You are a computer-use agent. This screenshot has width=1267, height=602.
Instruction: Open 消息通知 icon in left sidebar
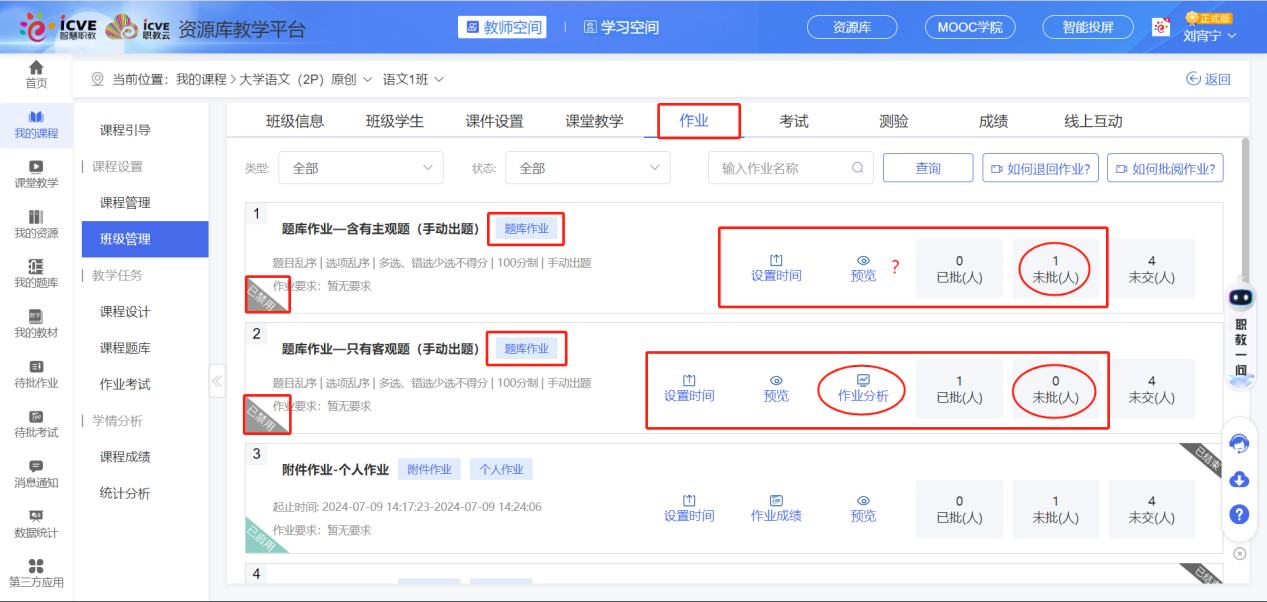coord(36,466)
